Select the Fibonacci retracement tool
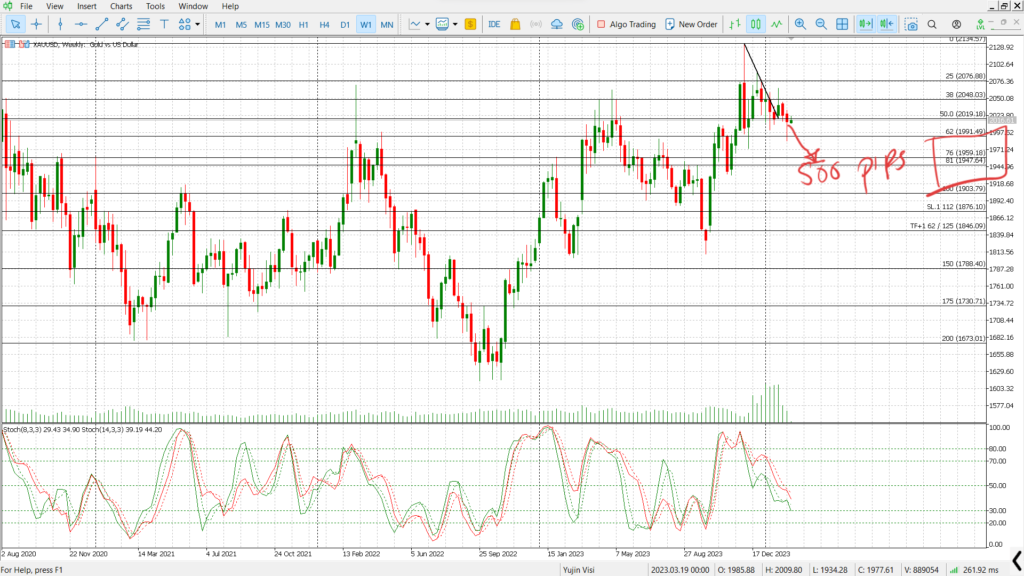1024x576 pixels. (143, 24)
